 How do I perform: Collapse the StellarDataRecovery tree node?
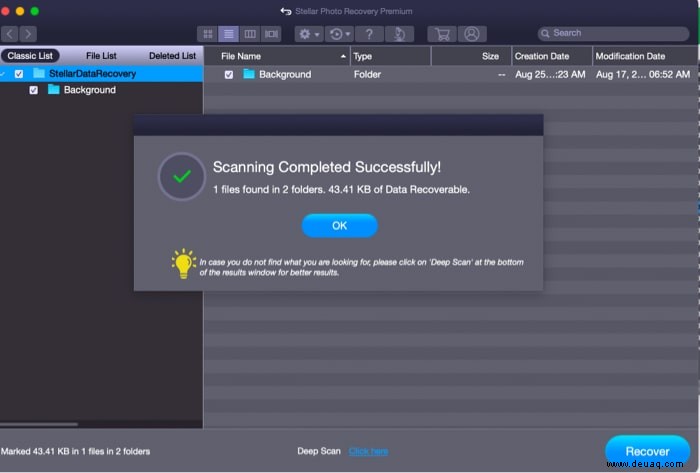pos(3,74)
